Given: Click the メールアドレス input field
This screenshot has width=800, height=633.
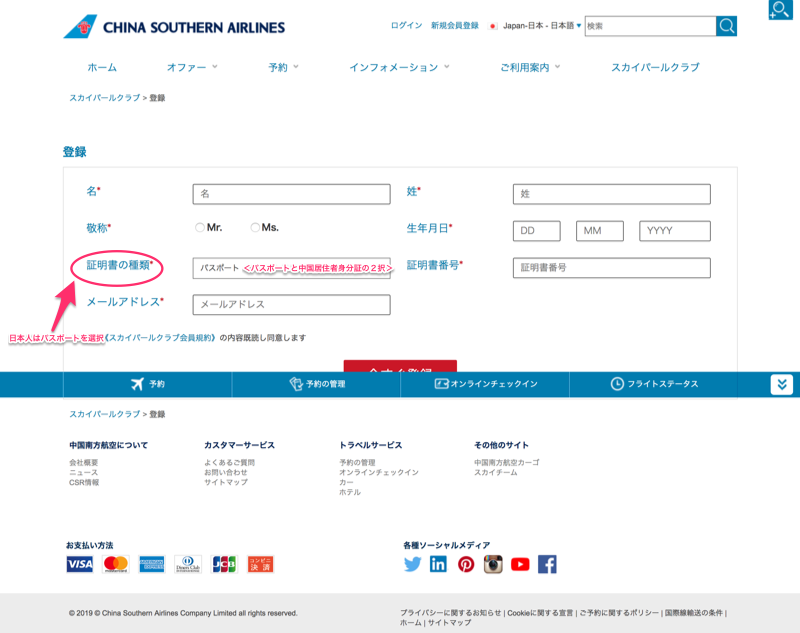Looking at the screenshot, I should pyautogui.click(x=291, y=305).
